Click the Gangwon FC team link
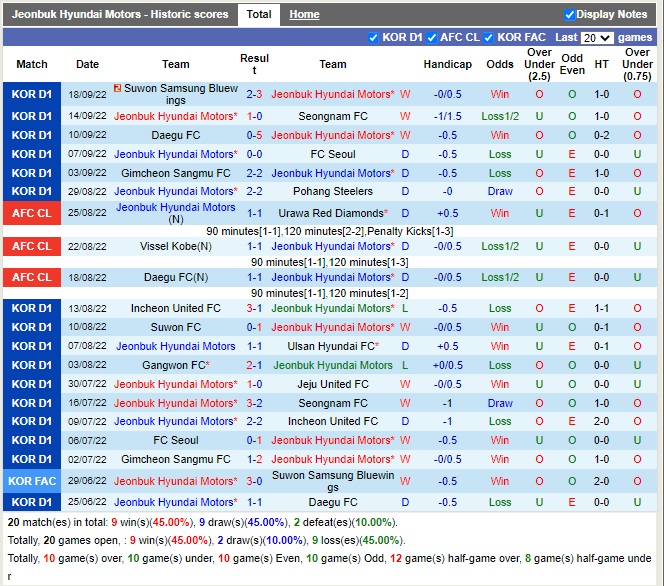The height and width of the screenshot is (586, 664). [x=173, y=366]
